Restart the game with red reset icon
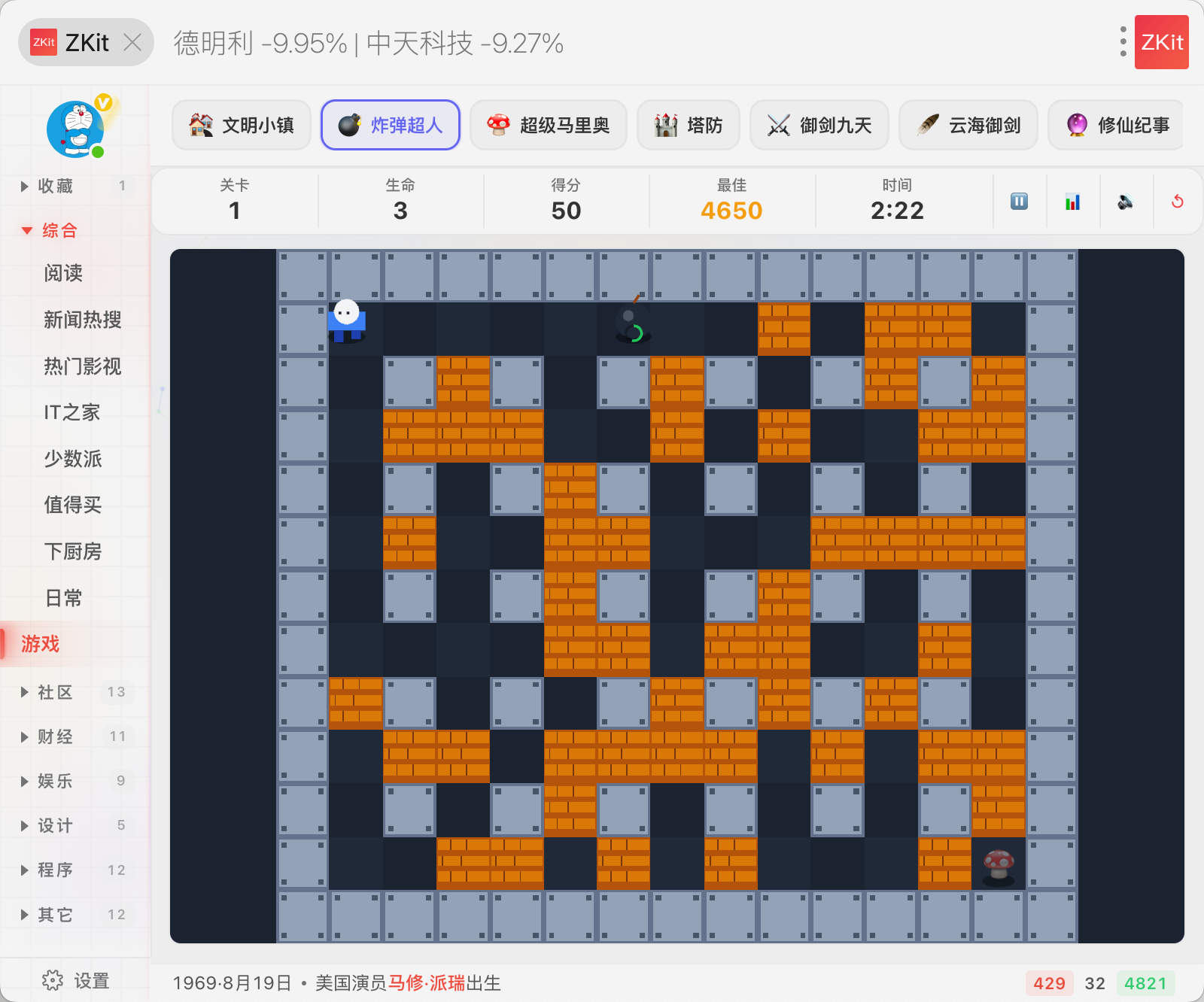 coord(1178,202)
